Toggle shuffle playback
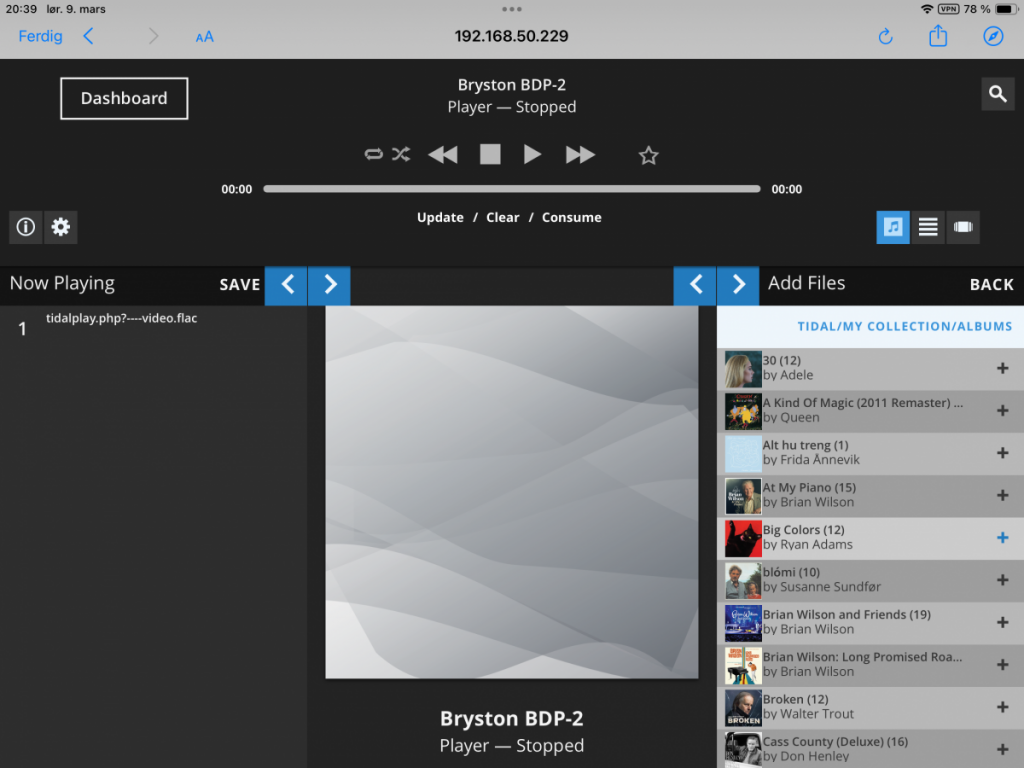1024x768 pixels. coord(401,155)
